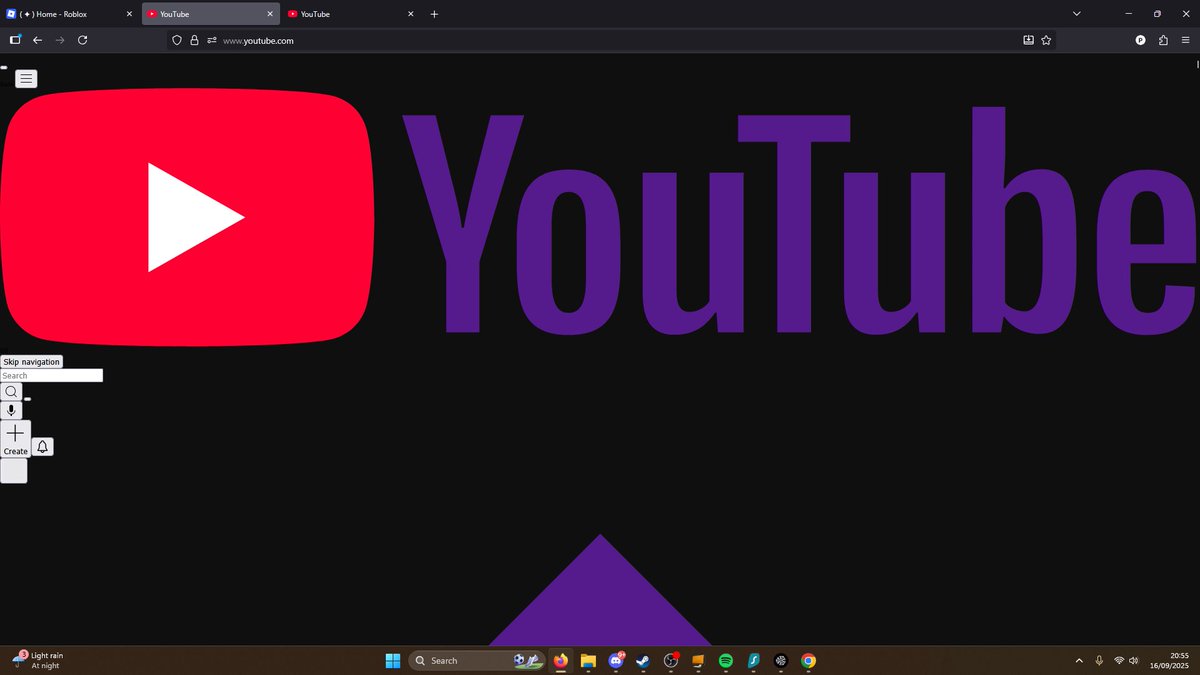Show hidden system tray icons
Viewport: 1200px width, 675px height.
1079,660
